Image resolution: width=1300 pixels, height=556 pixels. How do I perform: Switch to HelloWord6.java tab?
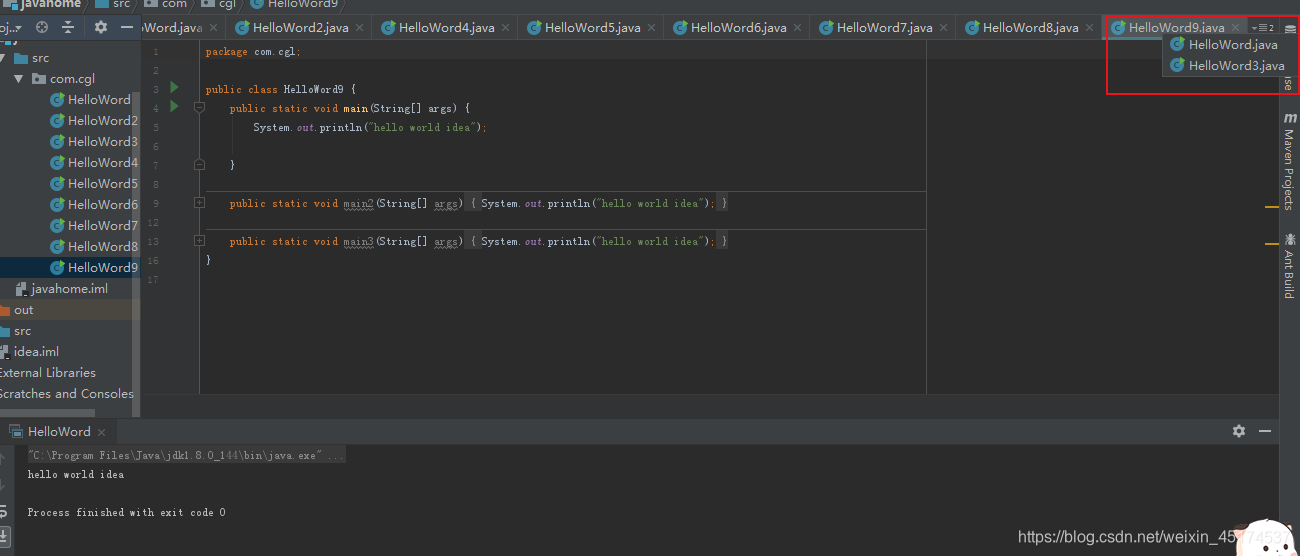(x=739, y=28)
